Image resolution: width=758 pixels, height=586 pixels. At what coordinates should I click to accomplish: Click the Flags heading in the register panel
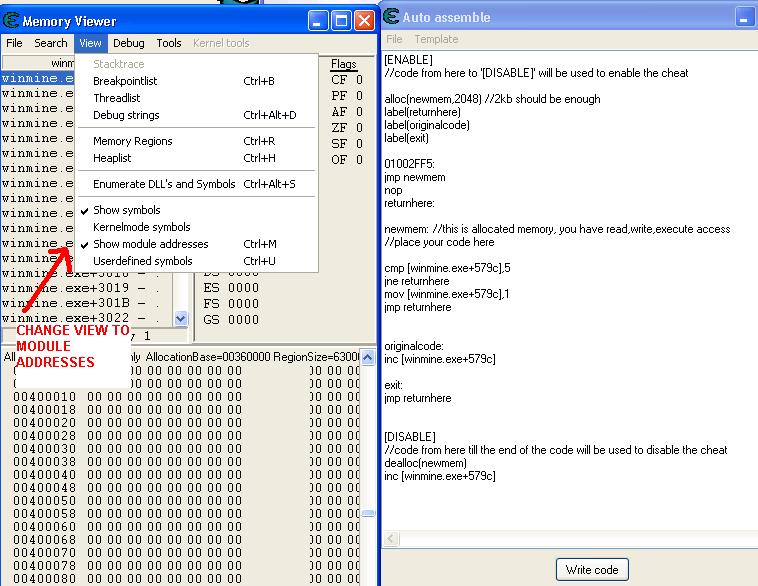point(344,64)
